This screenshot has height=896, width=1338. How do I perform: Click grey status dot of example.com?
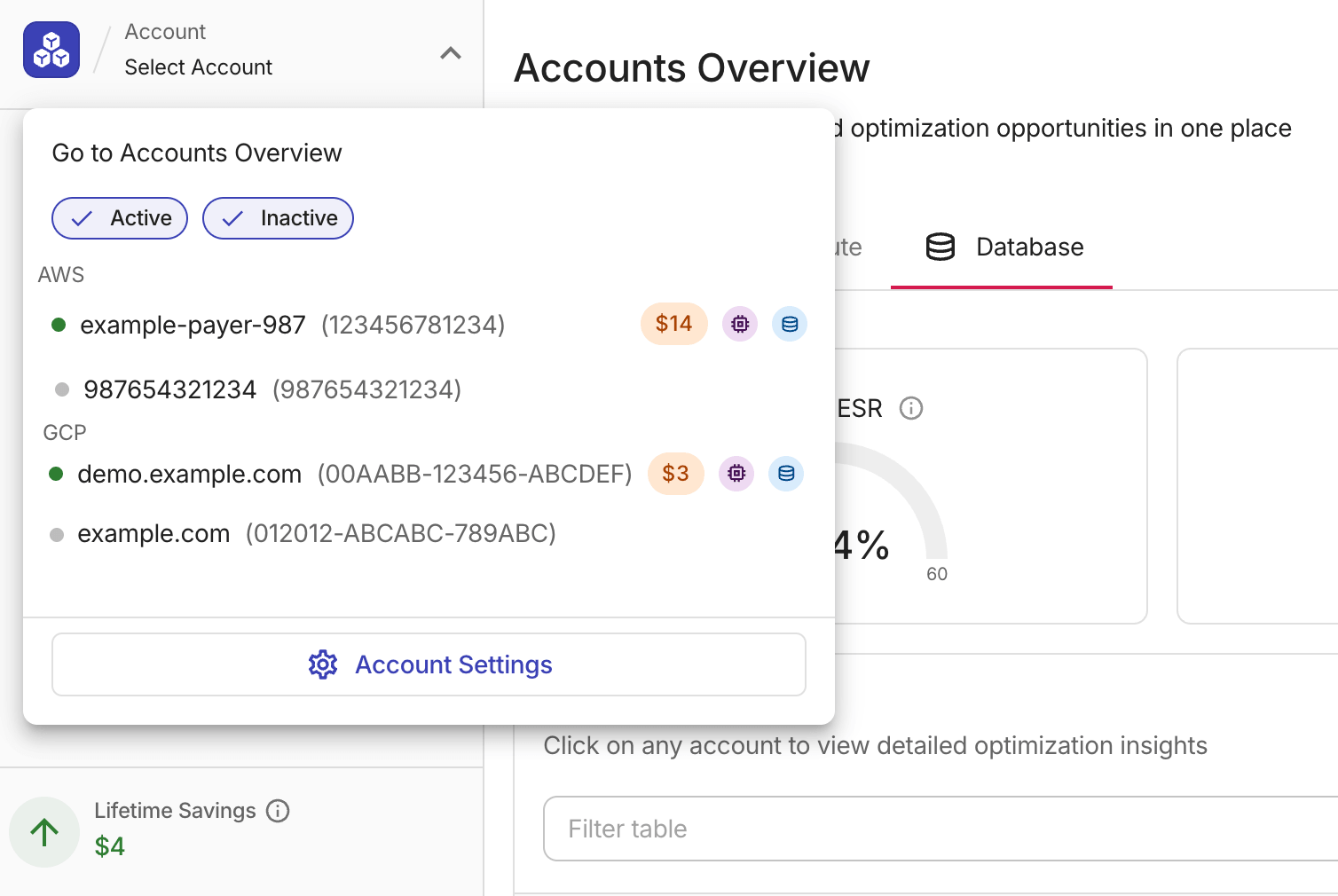57,535
